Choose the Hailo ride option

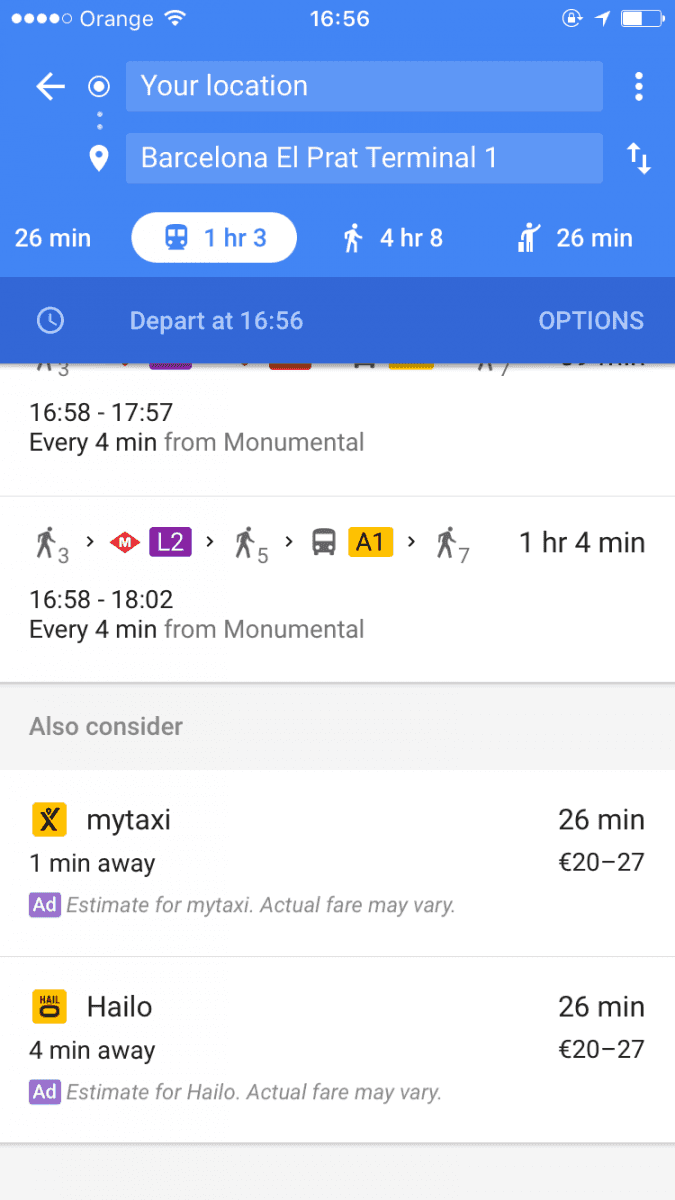point(337,1048)
